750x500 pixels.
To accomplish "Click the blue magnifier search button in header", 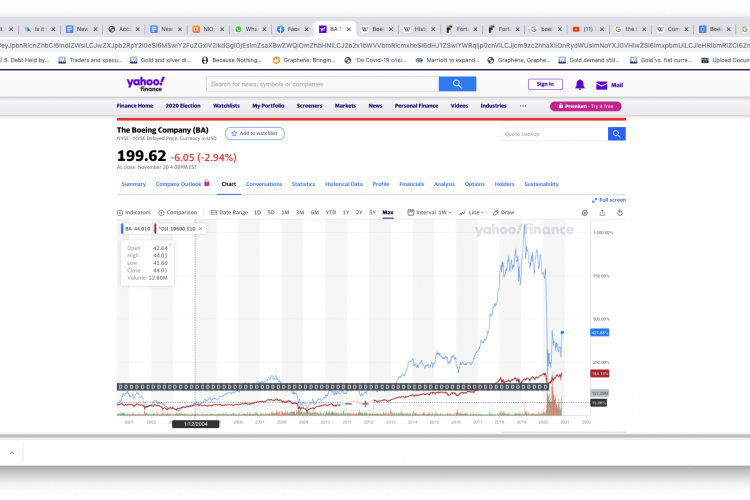I will click(x=457, y=84).
